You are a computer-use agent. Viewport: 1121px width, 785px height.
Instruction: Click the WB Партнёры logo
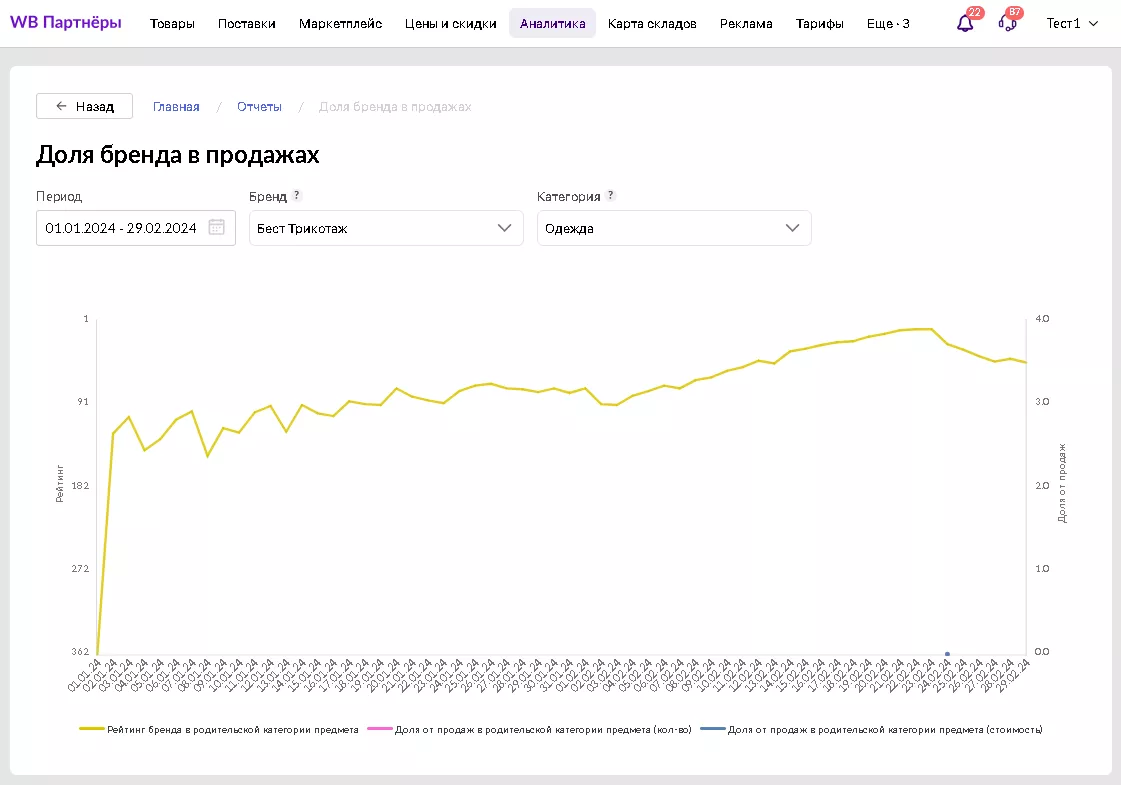tap(66, 22)
